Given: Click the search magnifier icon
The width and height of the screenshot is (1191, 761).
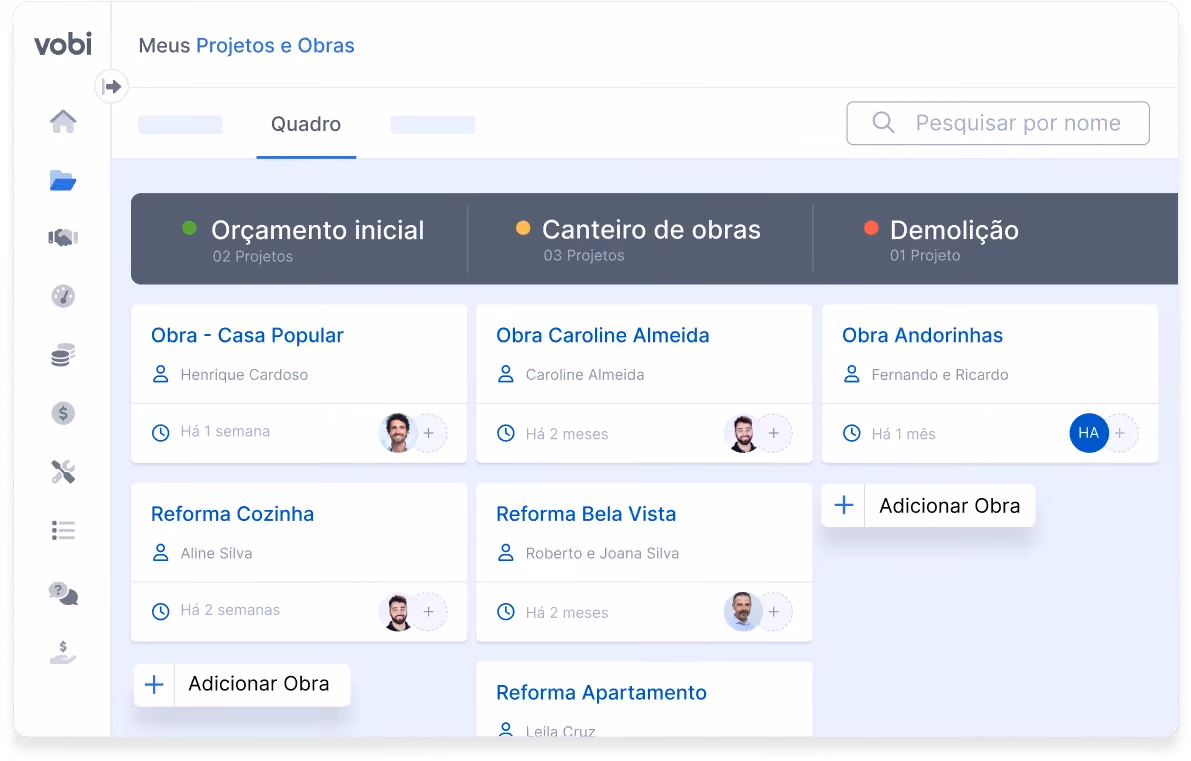Looking at the screenshot, I should (x=883, y=122).
